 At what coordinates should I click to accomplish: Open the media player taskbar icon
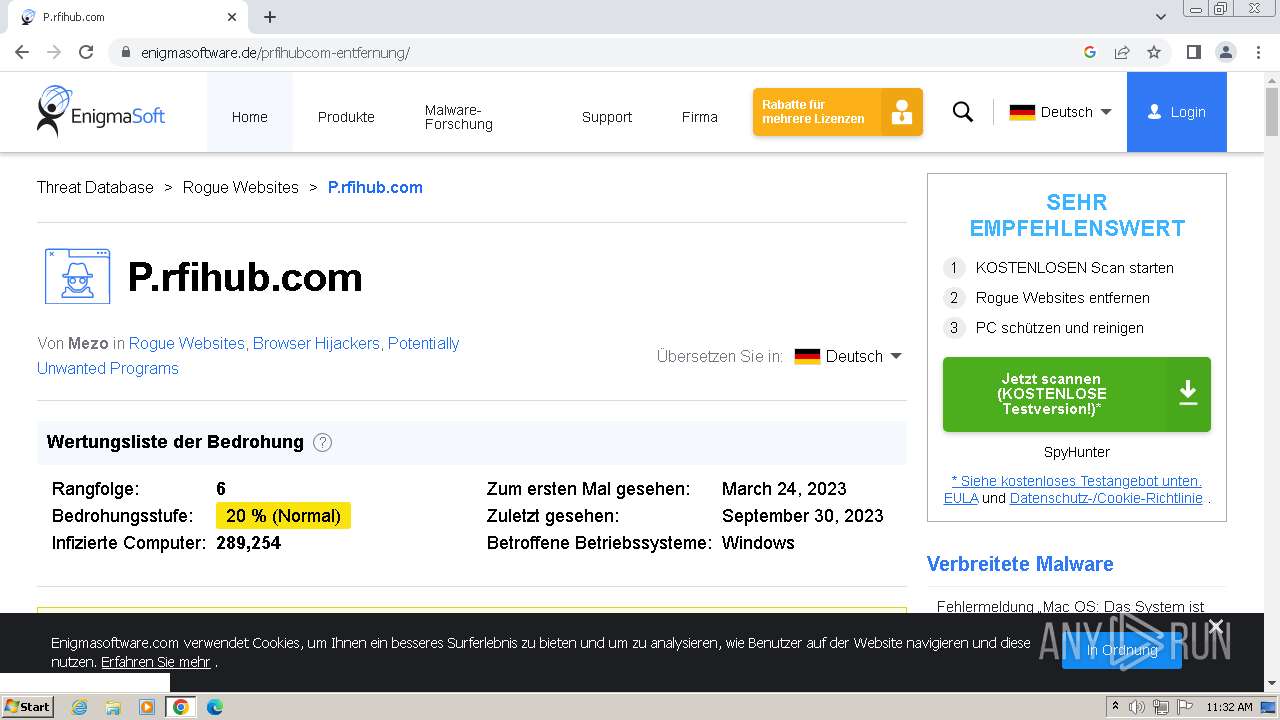pos(147,707)
